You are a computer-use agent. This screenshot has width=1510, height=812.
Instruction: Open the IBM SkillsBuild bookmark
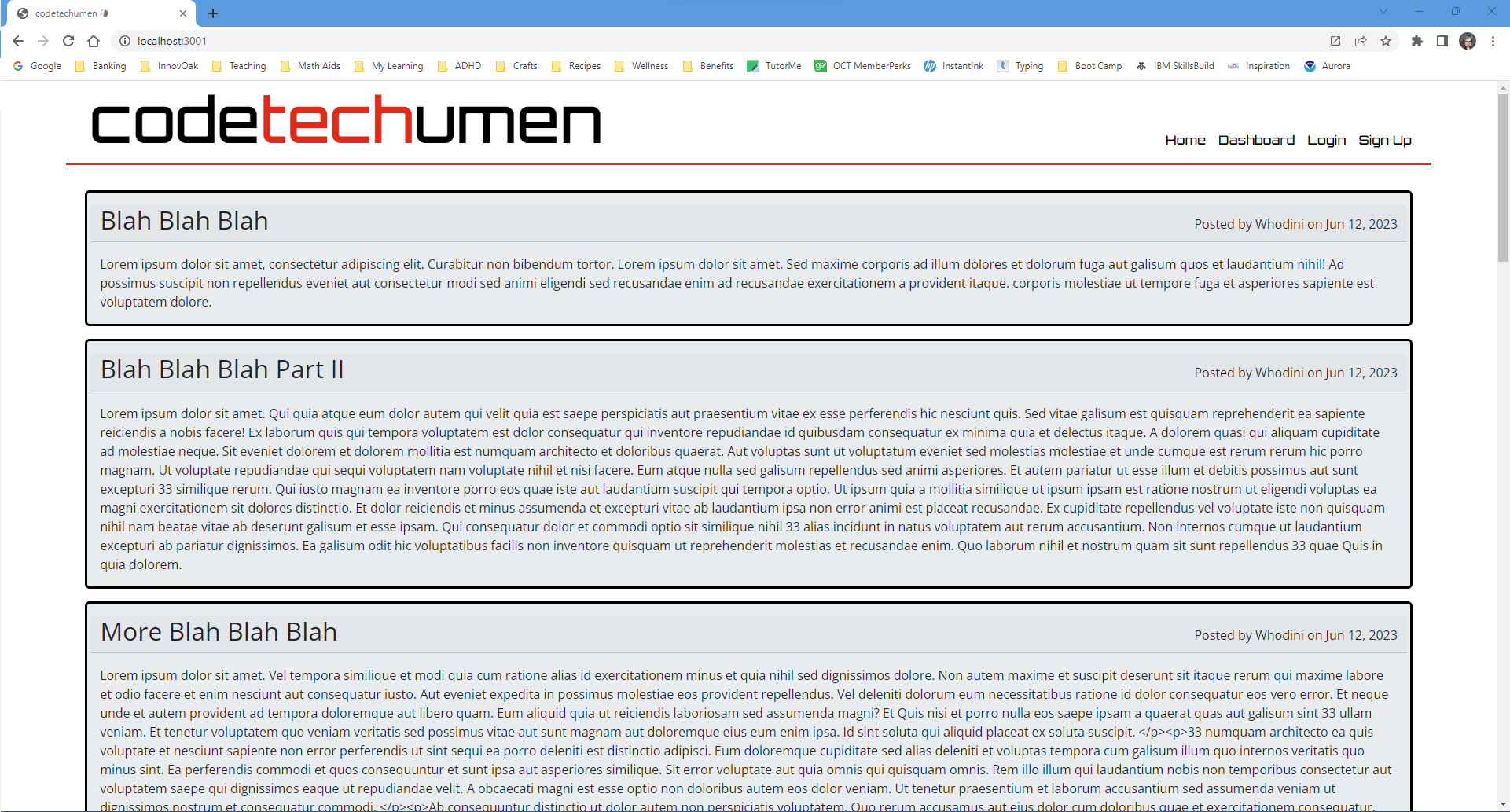click(x=1174, y=66)
